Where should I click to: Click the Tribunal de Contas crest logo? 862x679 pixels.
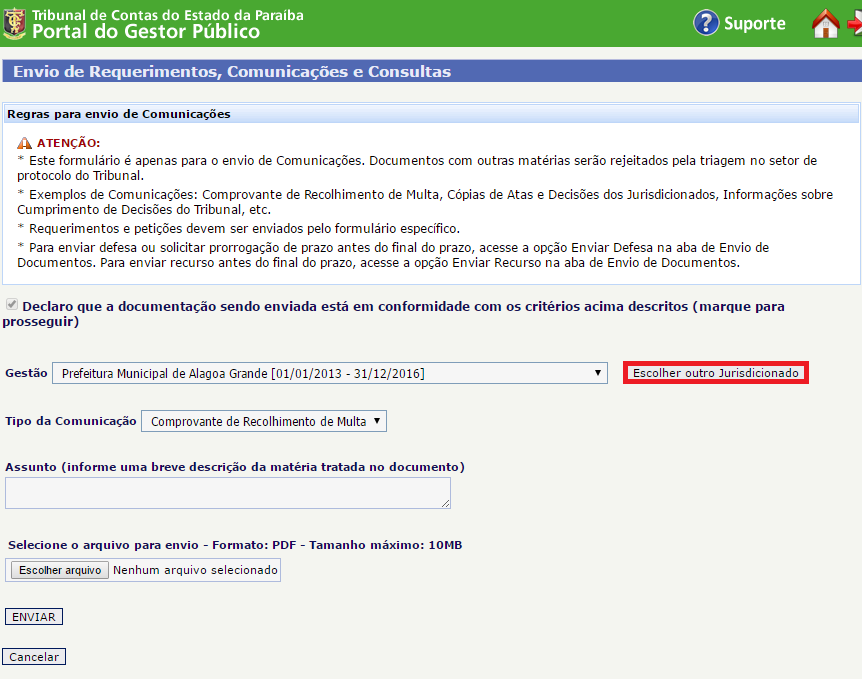click(15, 23)
